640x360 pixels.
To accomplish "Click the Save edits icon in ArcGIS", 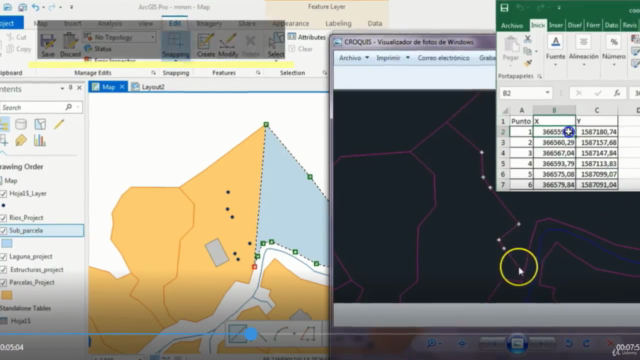I will [48, 45].
